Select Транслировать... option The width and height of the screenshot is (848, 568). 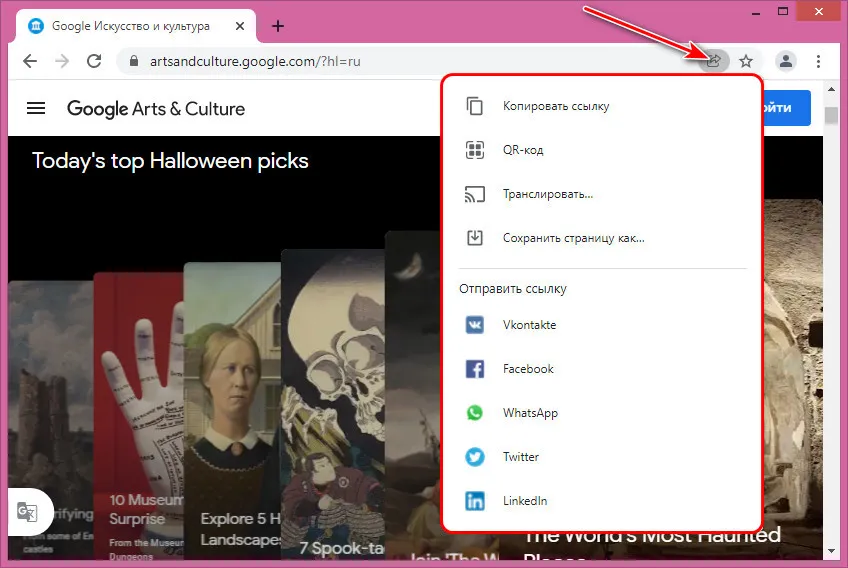(548, 194)
